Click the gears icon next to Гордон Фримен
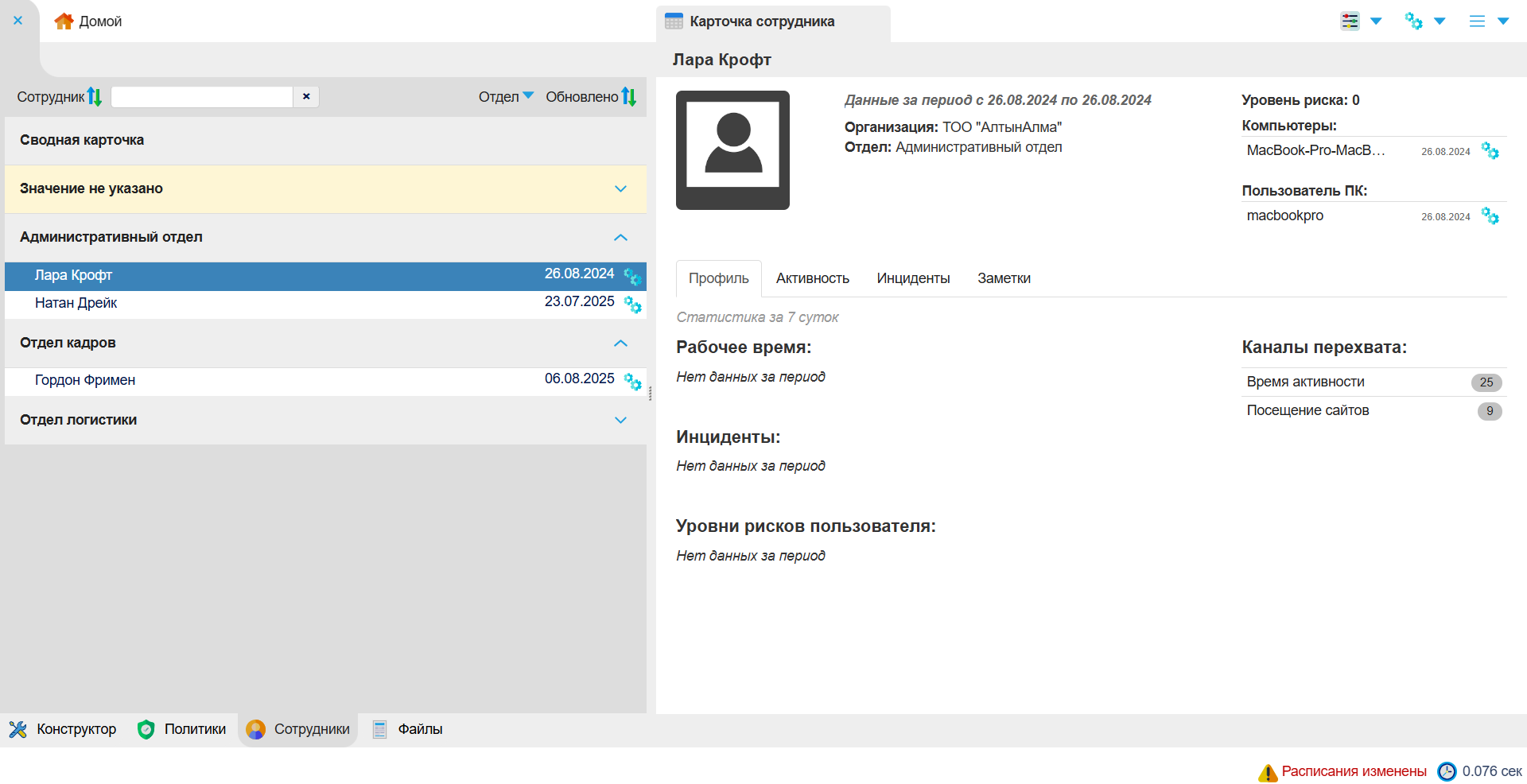The width and height of the screenshot is (1527, 784). [x=632, y=381]
